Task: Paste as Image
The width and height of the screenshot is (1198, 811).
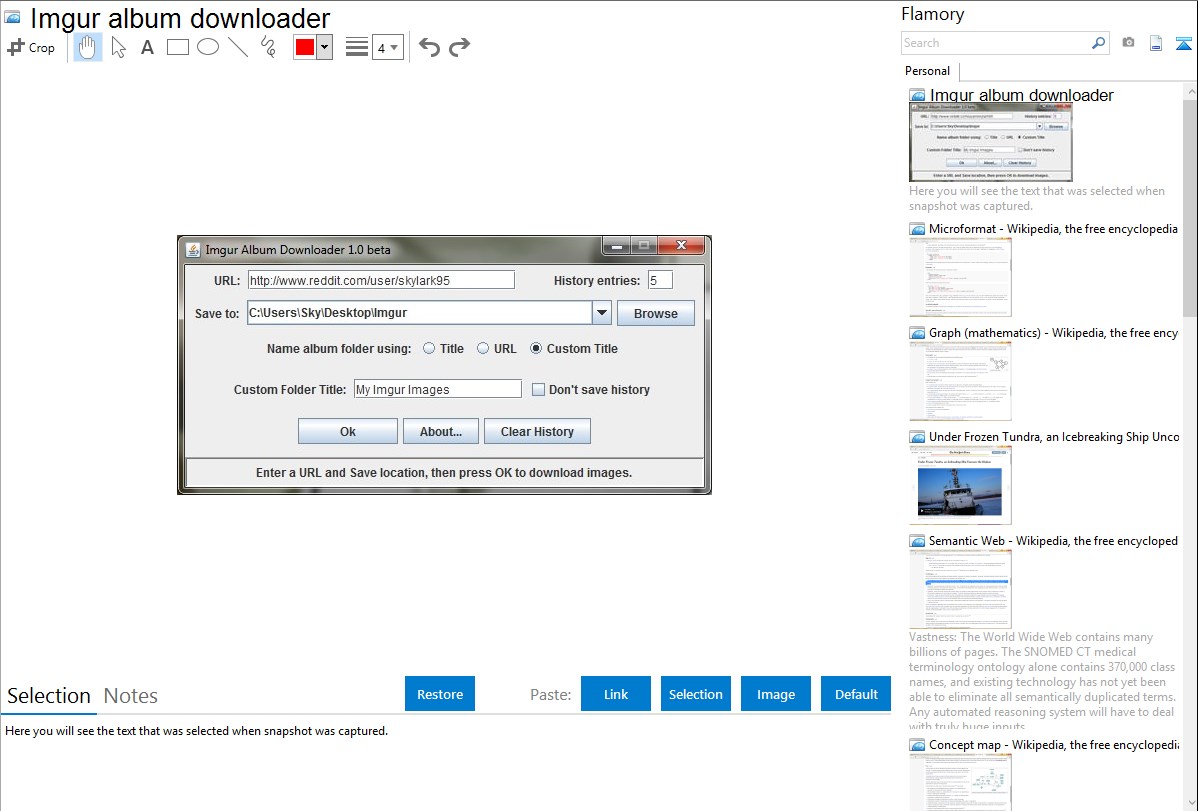Action: coord(775,694)
